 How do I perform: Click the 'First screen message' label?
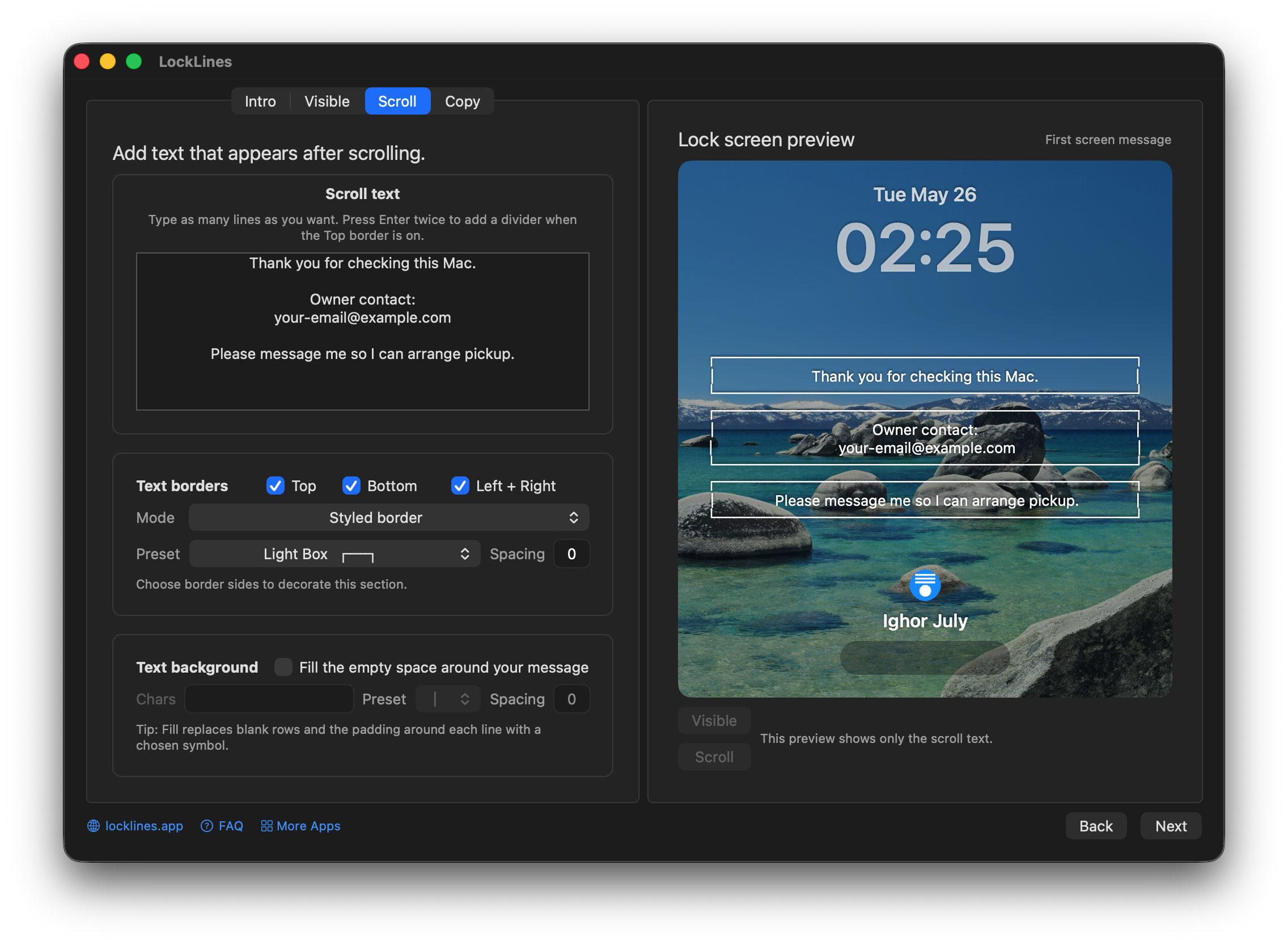(1108, 140)
